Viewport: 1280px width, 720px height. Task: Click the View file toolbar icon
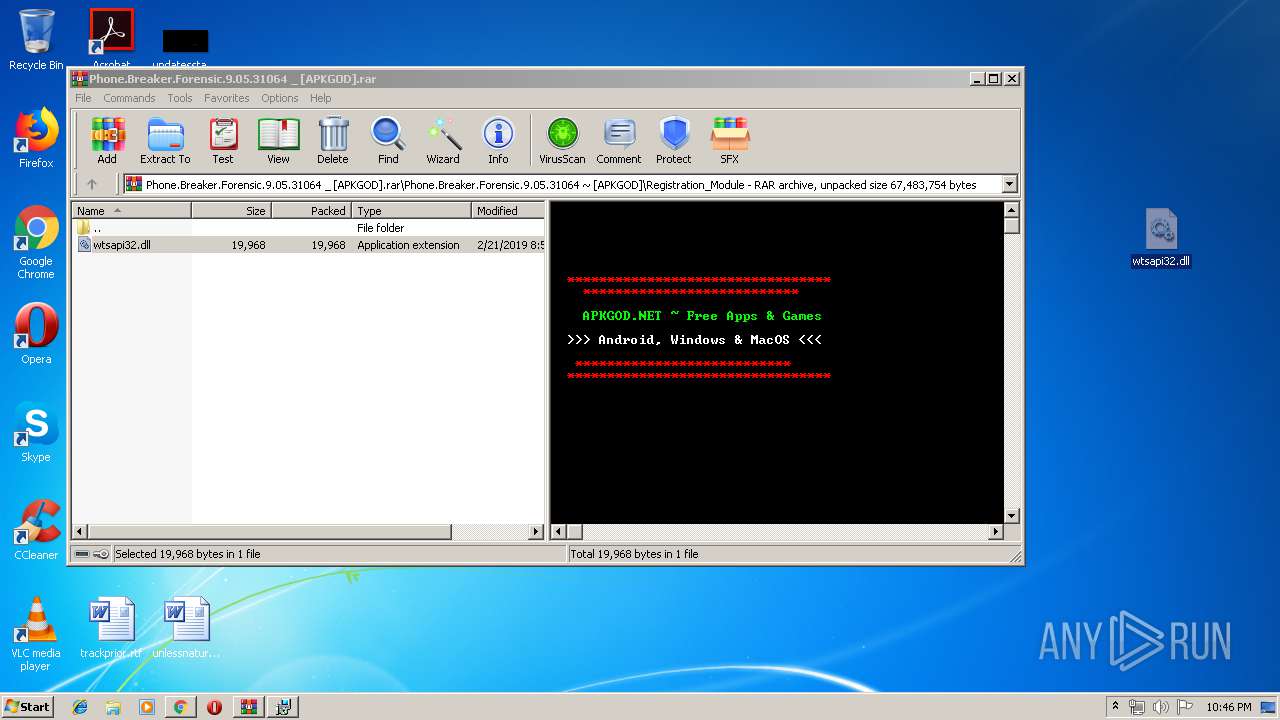pyautogui.click(x=278, y=140)
